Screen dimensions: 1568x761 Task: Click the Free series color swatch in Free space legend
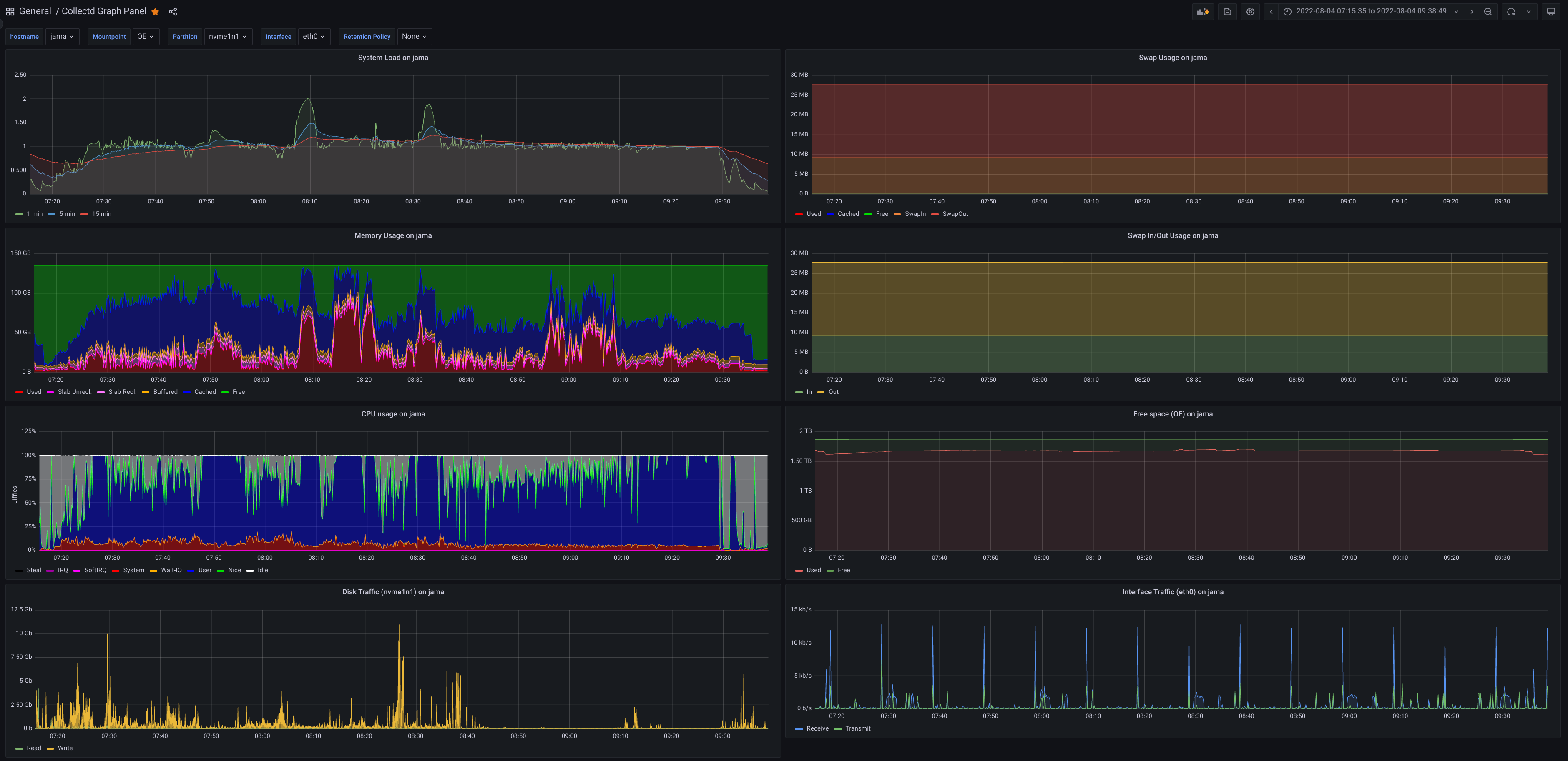[x=830, y=571]
